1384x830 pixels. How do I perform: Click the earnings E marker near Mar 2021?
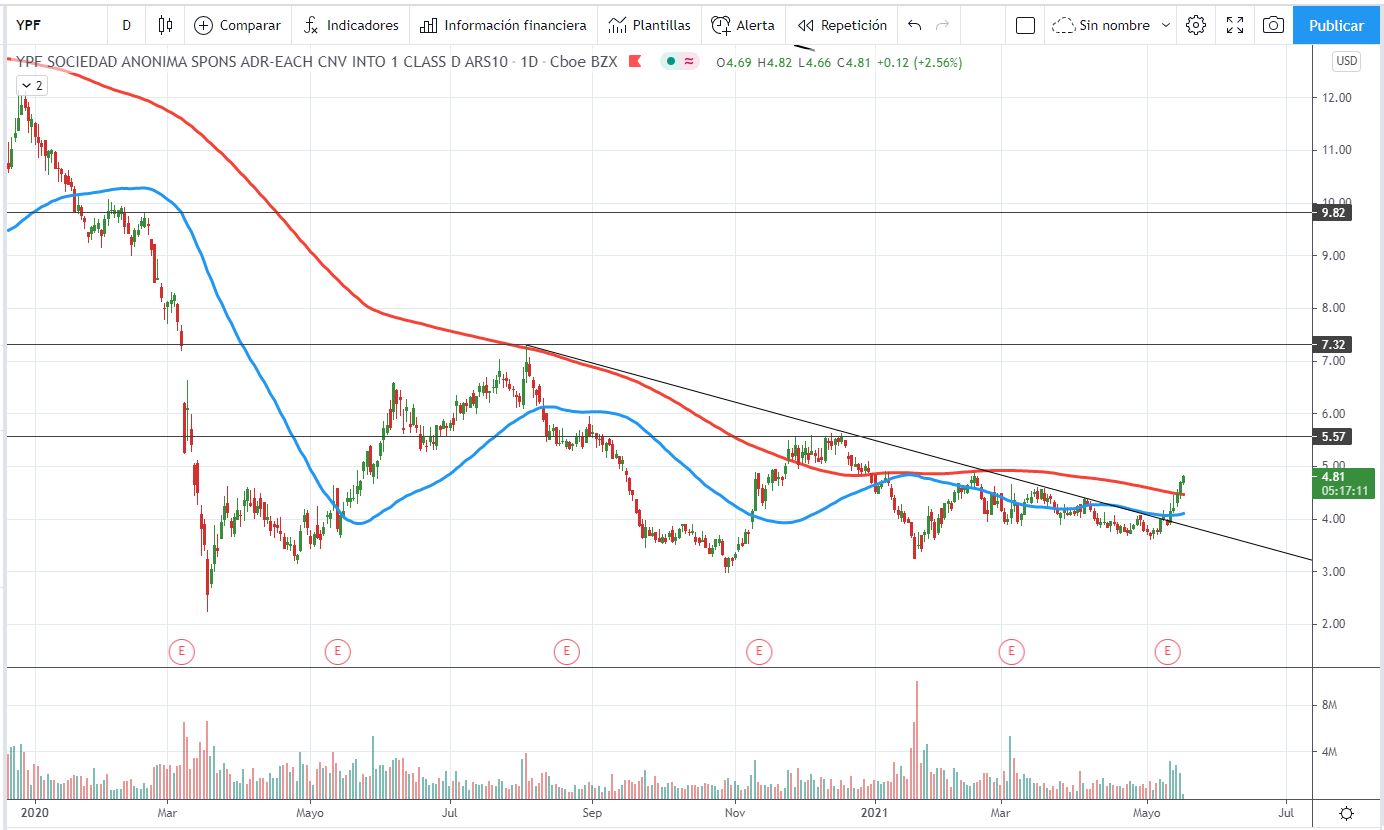(x=1012, y=652)
